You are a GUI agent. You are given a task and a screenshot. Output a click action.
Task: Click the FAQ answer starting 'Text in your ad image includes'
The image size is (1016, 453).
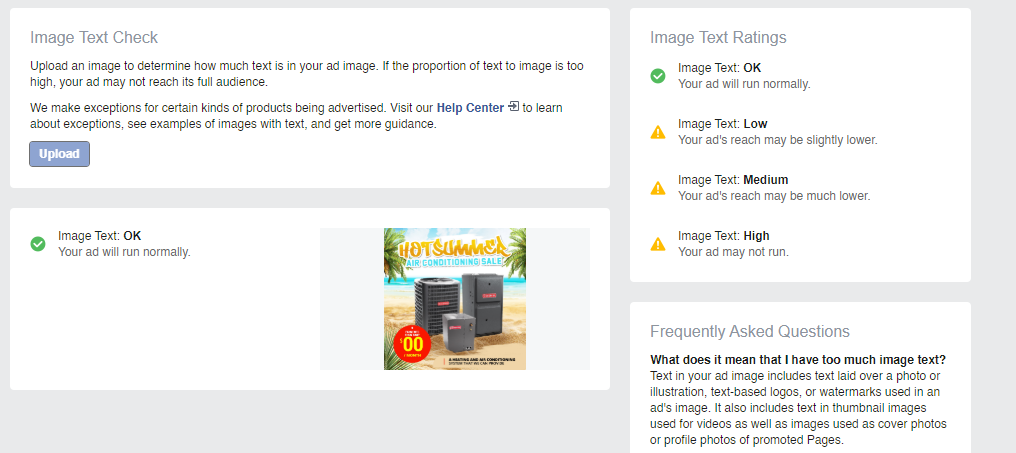pos(799,408)
